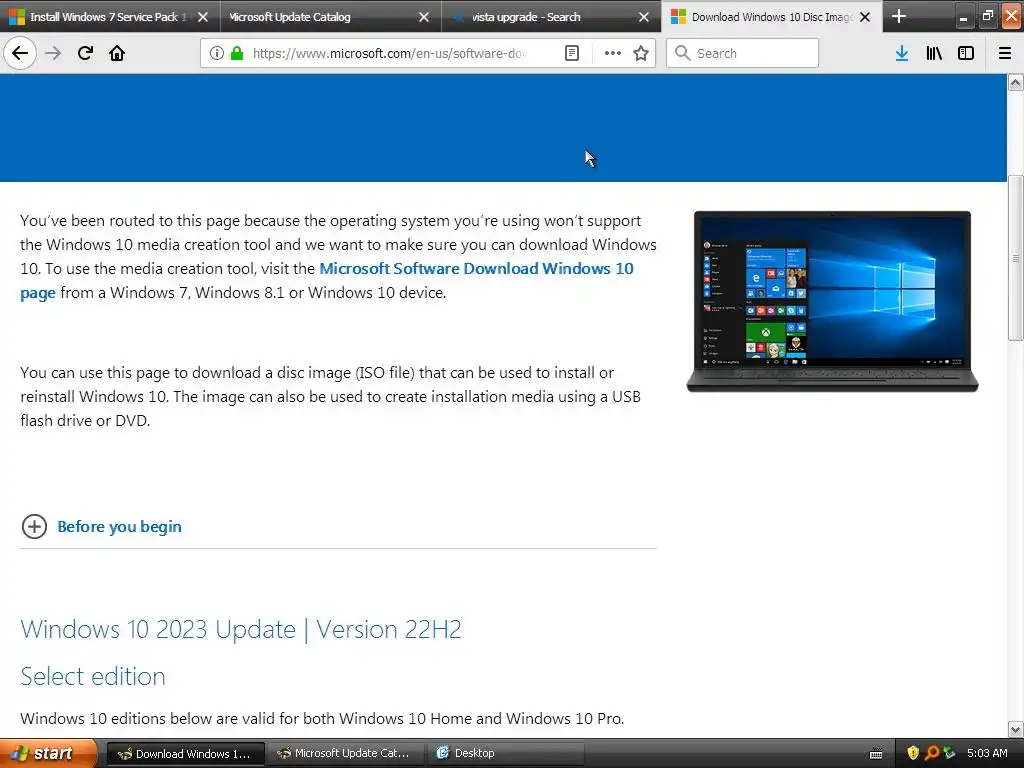Click the Select edition heading
The width and height of the screenshot is (1024, 768).
pyautogui.click(x=93, y=676)
